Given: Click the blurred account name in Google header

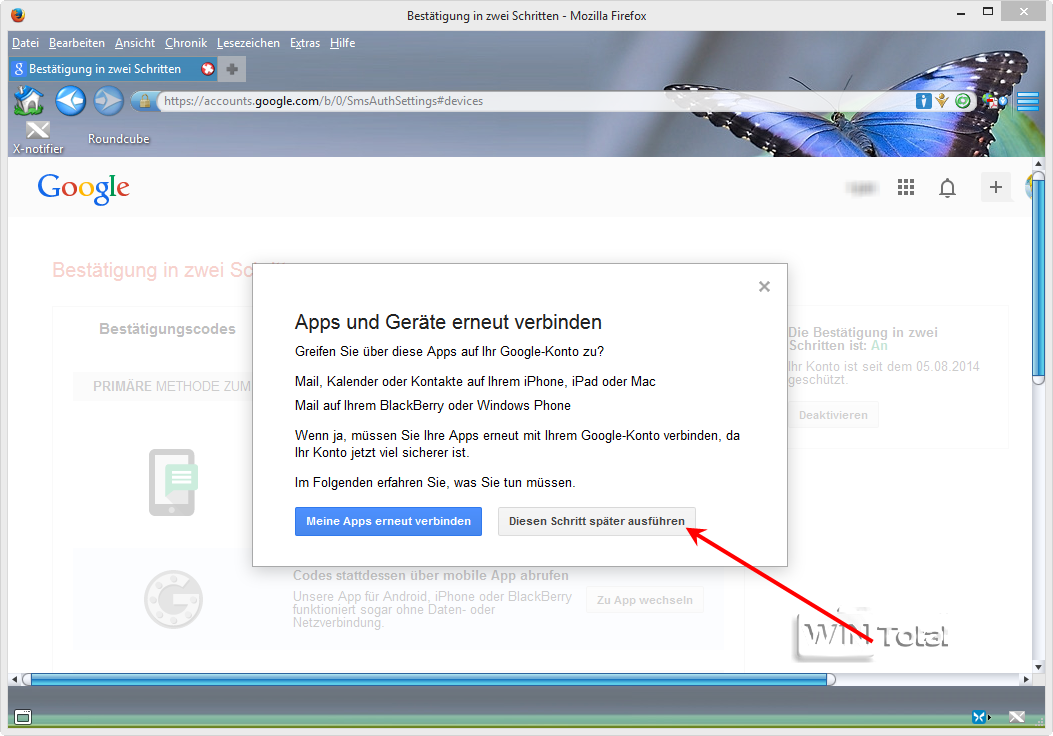Looking at the screenshot, I should (x=862, y=188).
